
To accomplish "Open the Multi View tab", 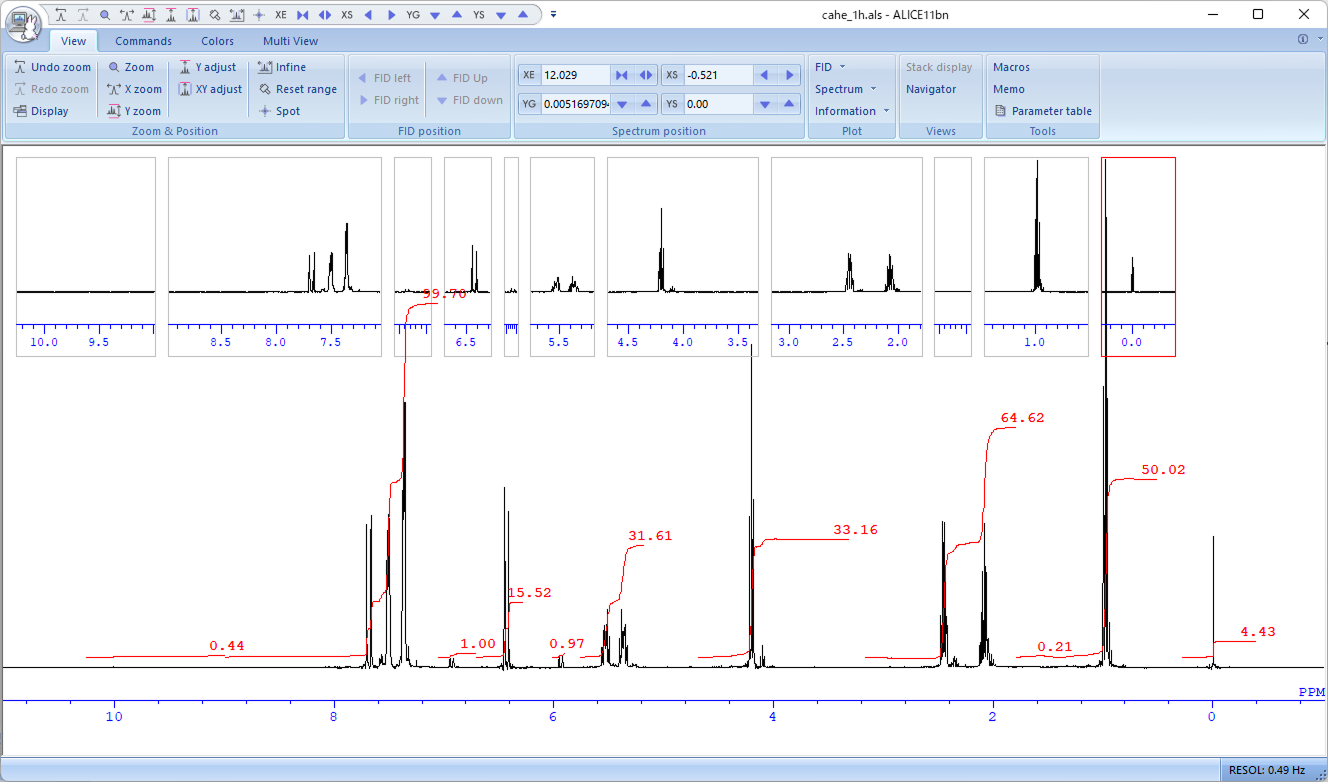I will [x=290, y=41].
